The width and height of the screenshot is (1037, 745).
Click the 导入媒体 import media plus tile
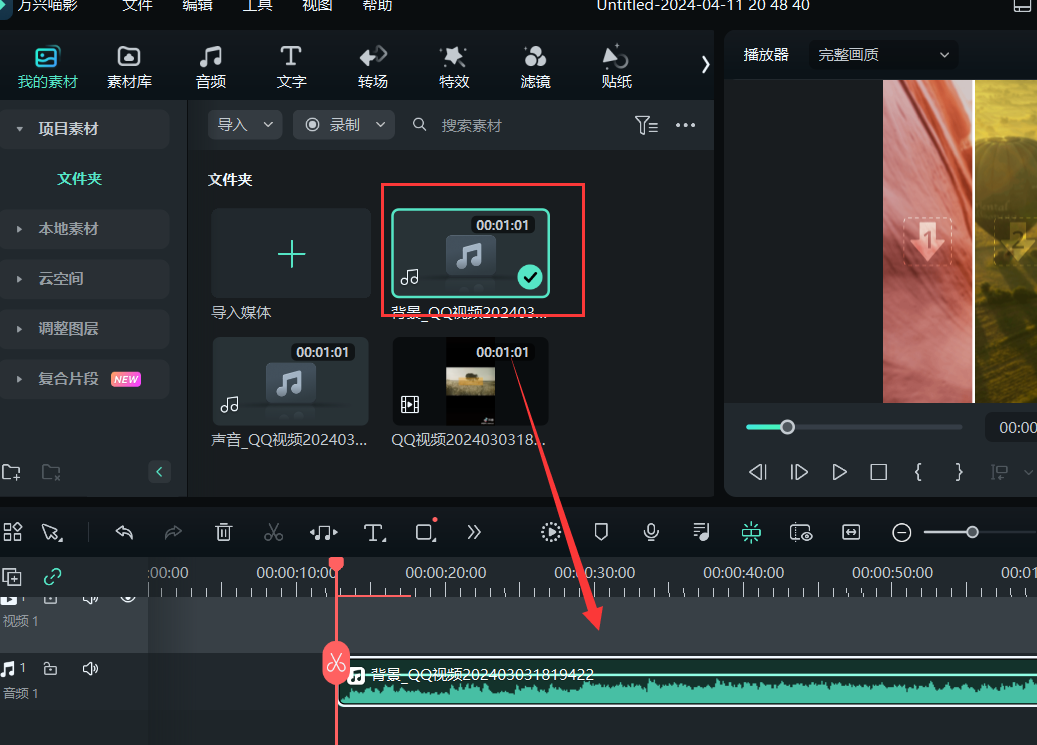tap(290, 253)
